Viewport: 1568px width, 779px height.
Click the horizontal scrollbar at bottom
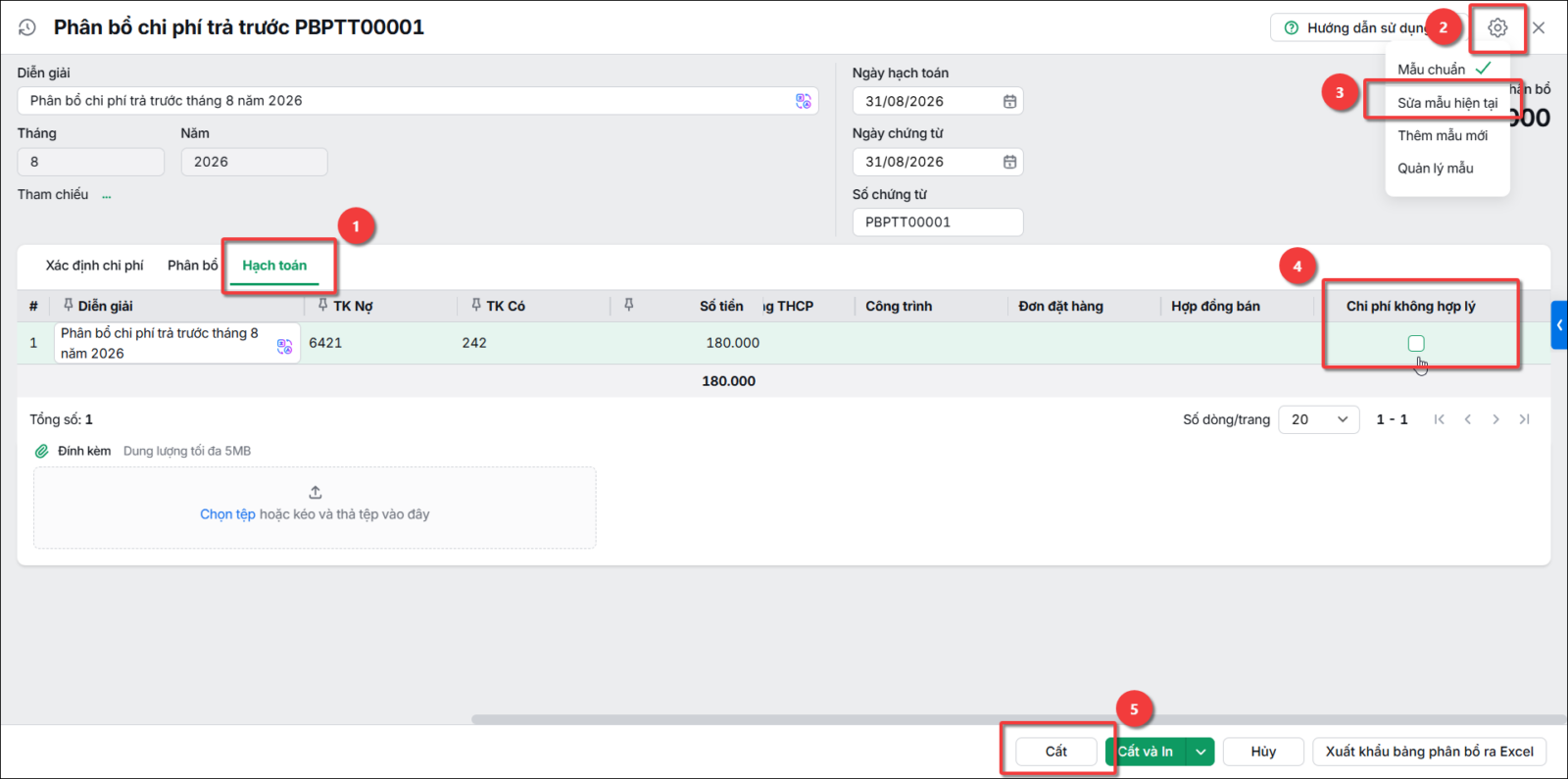click(1019, 719)
